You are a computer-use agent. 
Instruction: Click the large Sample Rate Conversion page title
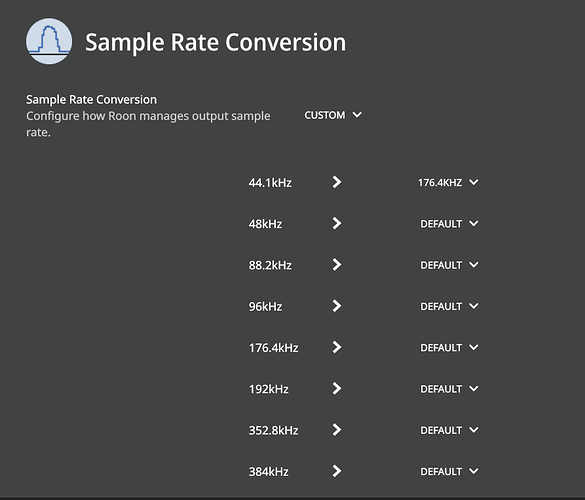pos(216,42)
